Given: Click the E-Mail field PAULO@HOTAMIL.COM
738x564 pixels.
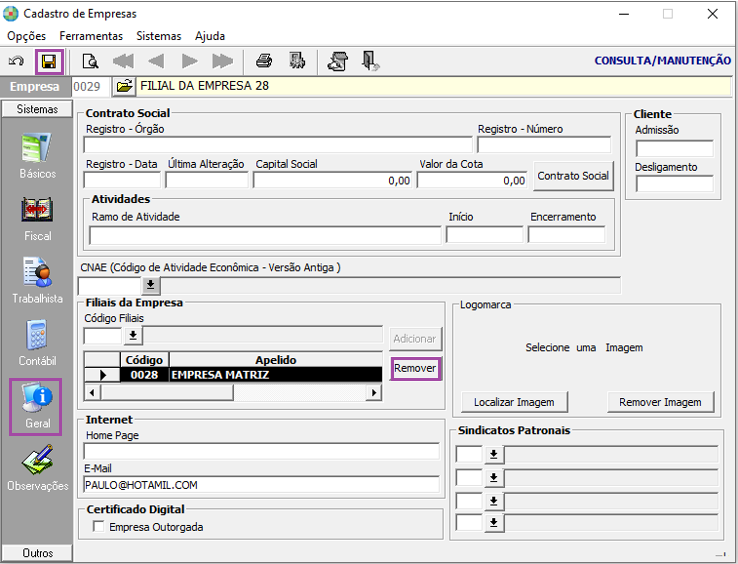Looking at the screenshot, I should pos(261,485).
